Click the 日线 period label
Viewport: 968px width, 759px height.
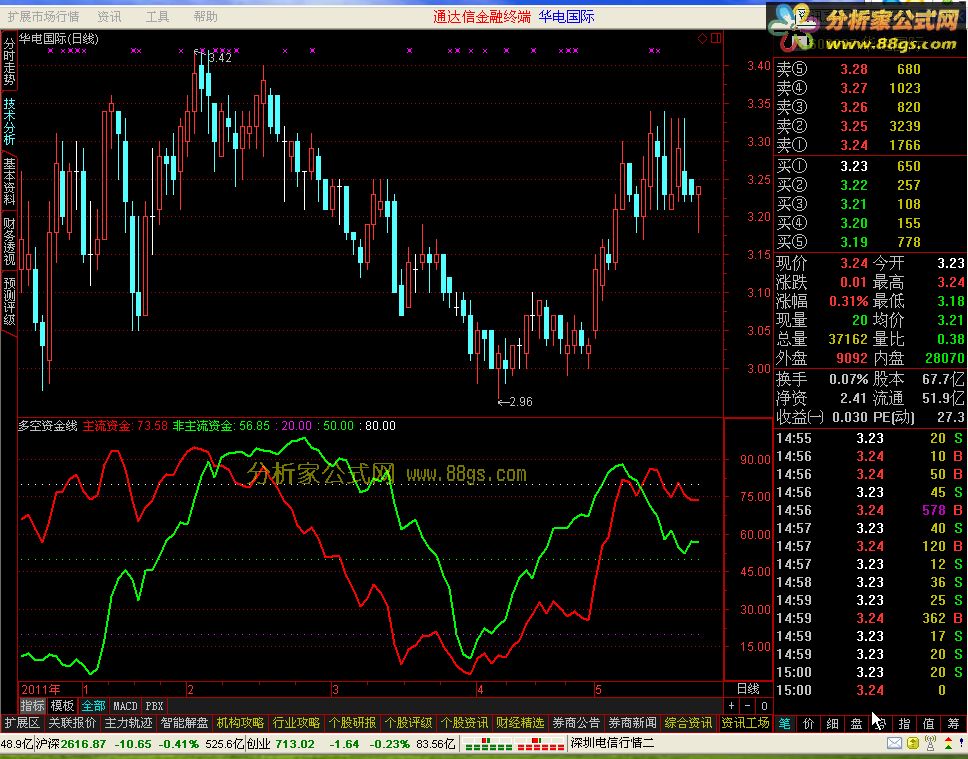748,689
